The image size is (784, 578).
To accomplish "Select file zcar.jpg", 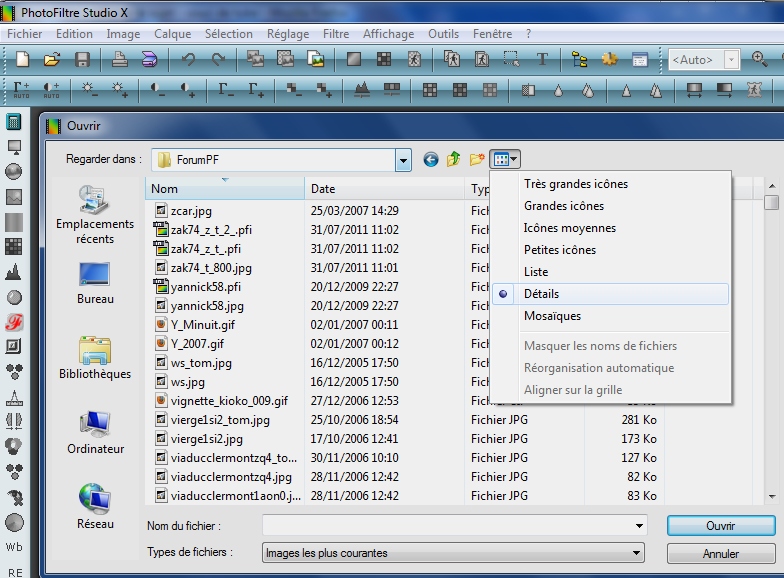I will [x=191, y=211].
